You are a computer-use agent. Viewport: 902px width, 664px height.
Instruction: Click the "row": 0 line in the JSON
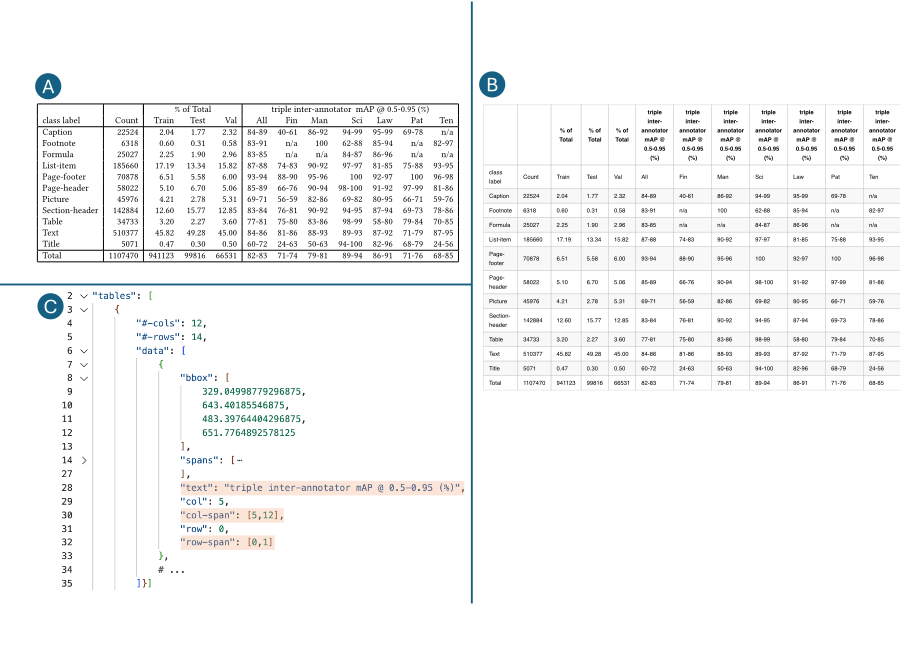pyautogui.click(x=204, y=529)
